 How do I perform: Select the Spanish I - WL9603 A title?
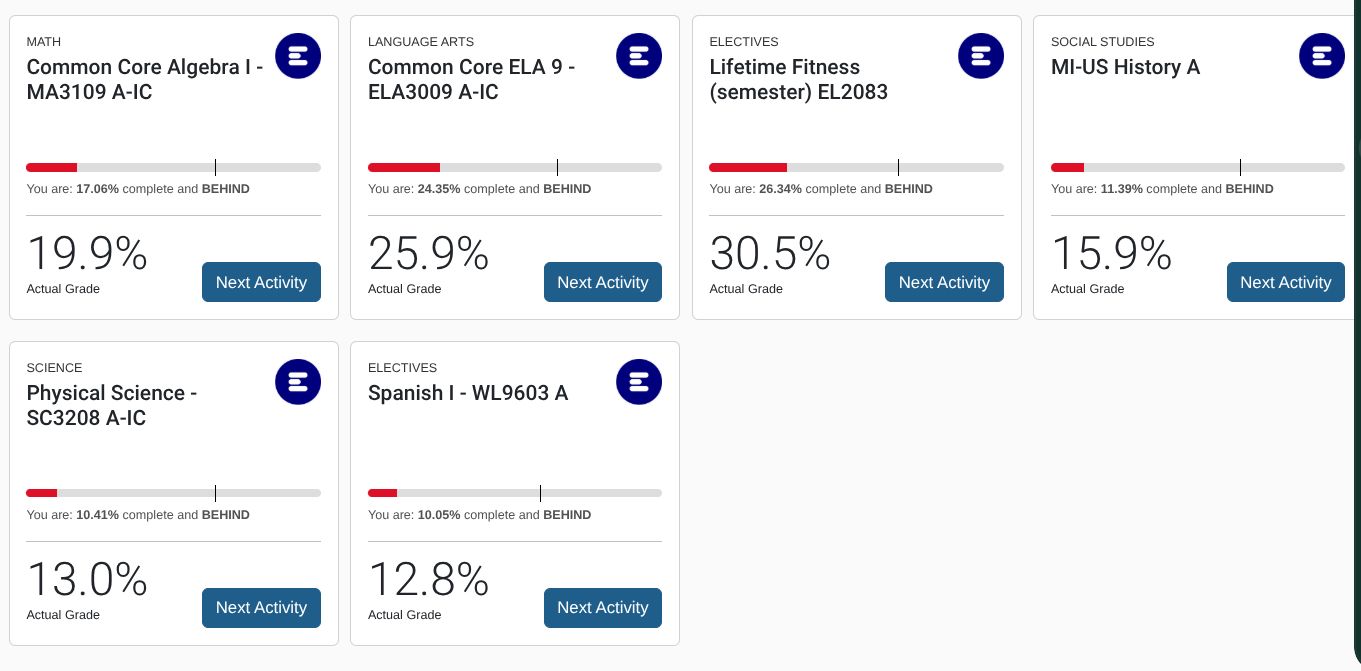click(468, 393)
